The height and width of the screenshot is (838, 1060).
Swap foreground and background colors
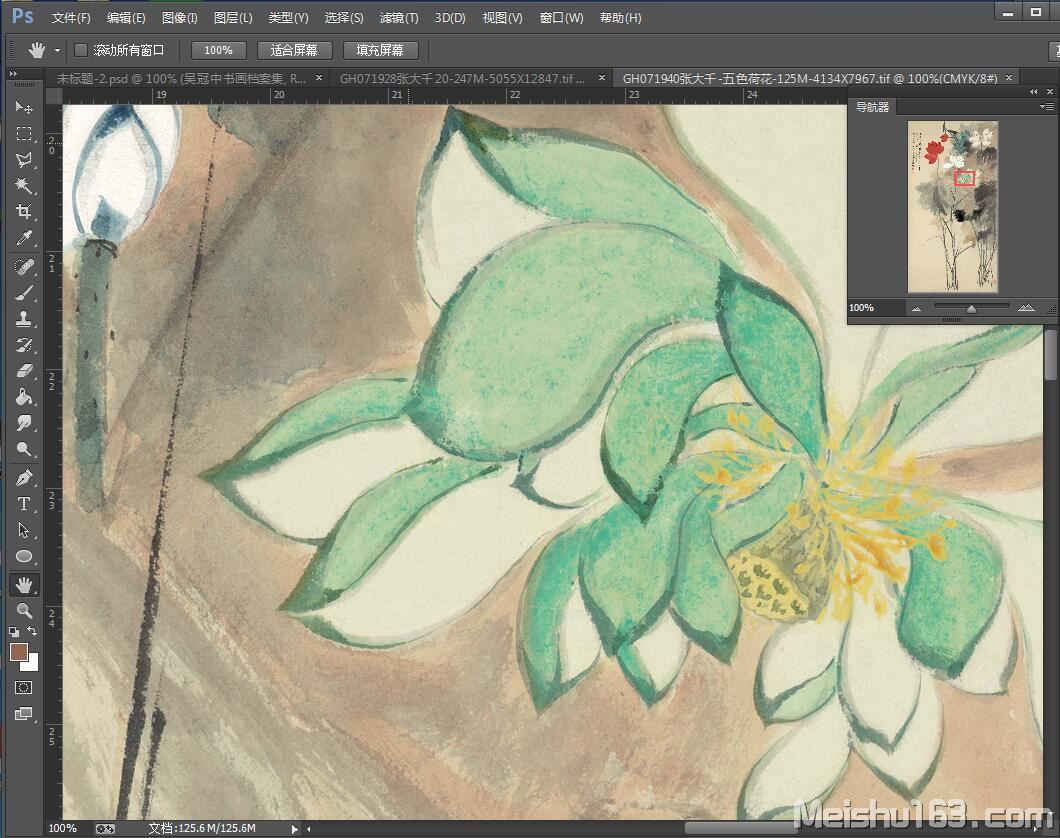pyautogui.click(x=32, y=631)
